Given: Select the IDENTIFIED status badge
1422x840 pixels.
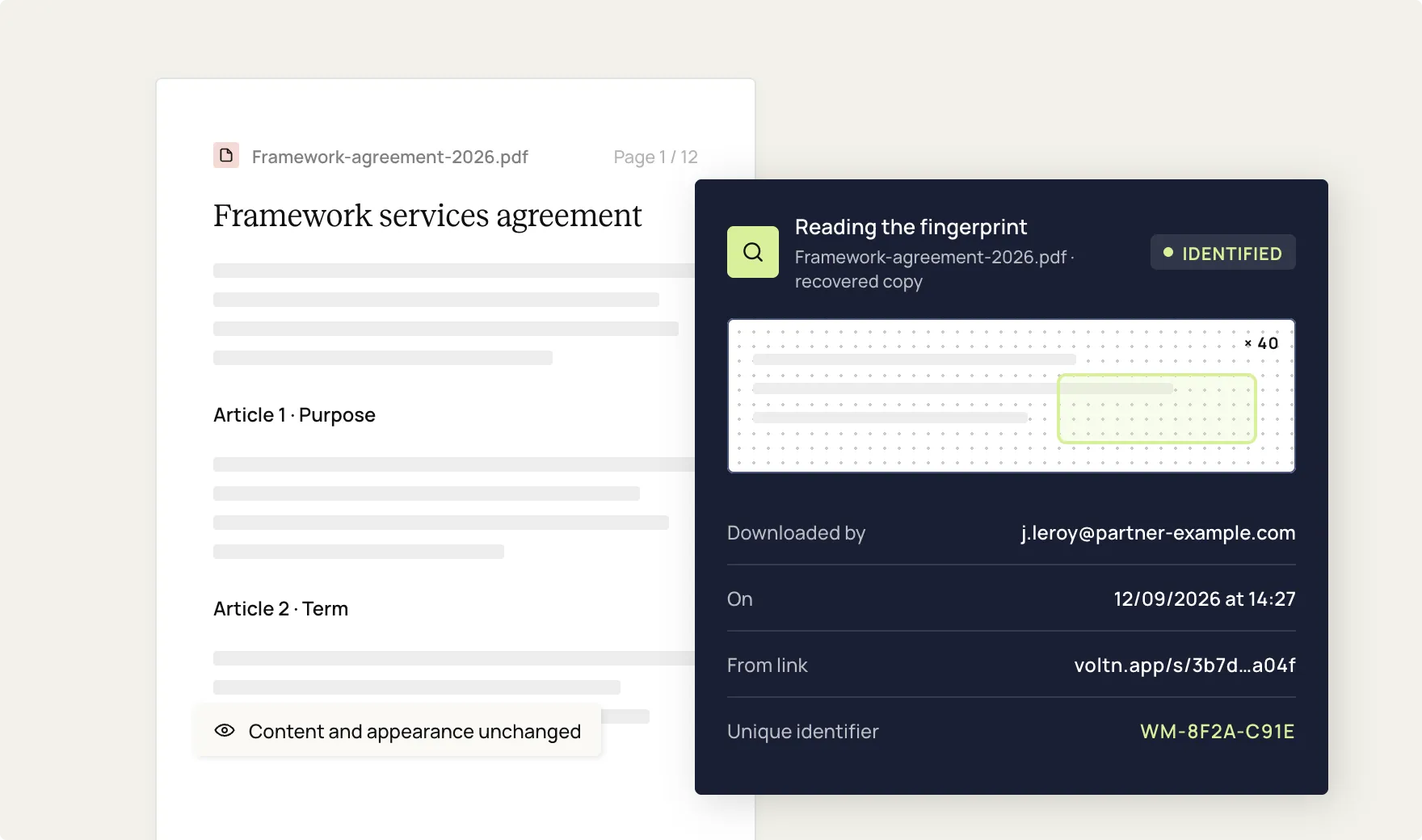Looking at the screenshot, I should tap(1223, 253).
